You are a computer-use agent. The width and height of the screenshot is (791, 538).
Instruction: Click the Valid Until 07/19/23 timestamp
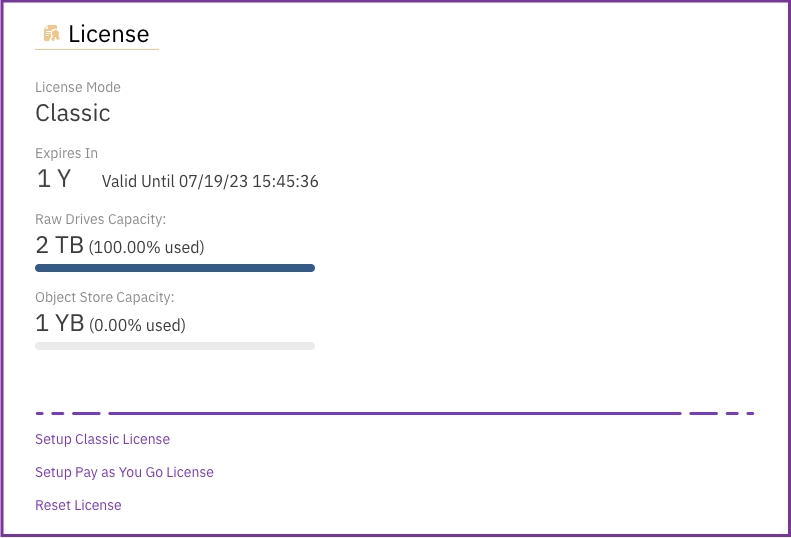click(x=210, y=181)
